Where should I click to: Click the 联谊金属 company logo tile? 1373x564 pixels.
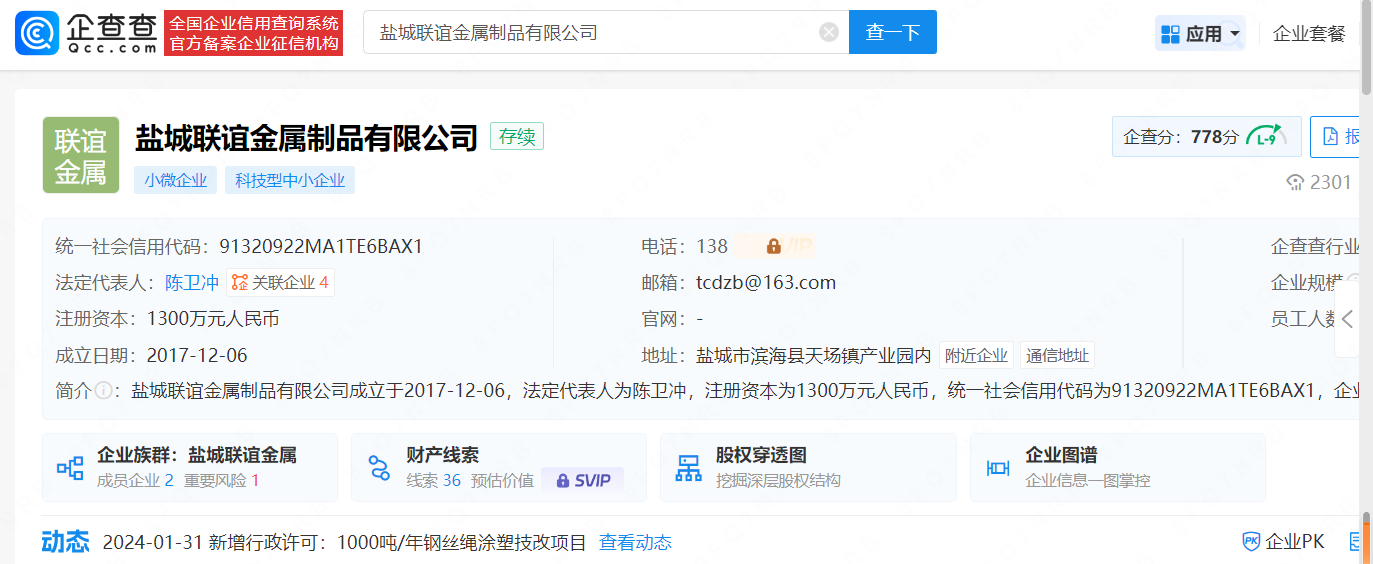[x=81, y=155]
